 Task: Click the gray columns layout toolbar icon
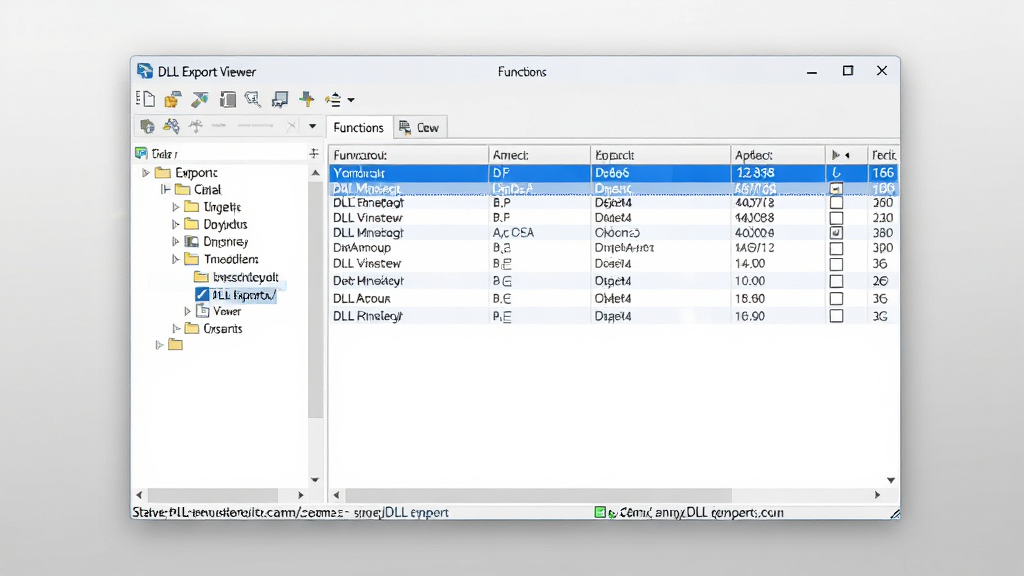[x=227, y=99]
